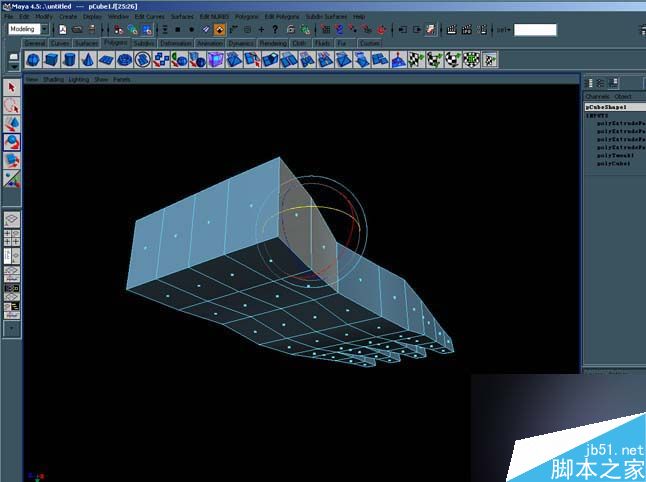Open the Lighting viewport menu

coord(79,80)
